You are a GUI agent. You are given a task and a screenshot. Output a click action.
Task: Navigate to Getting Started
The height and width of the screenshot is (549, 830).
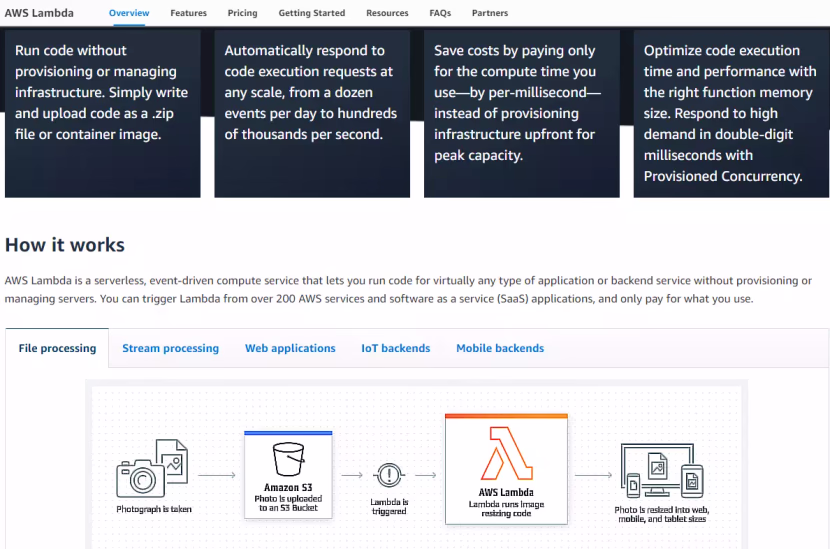[312, 13]
